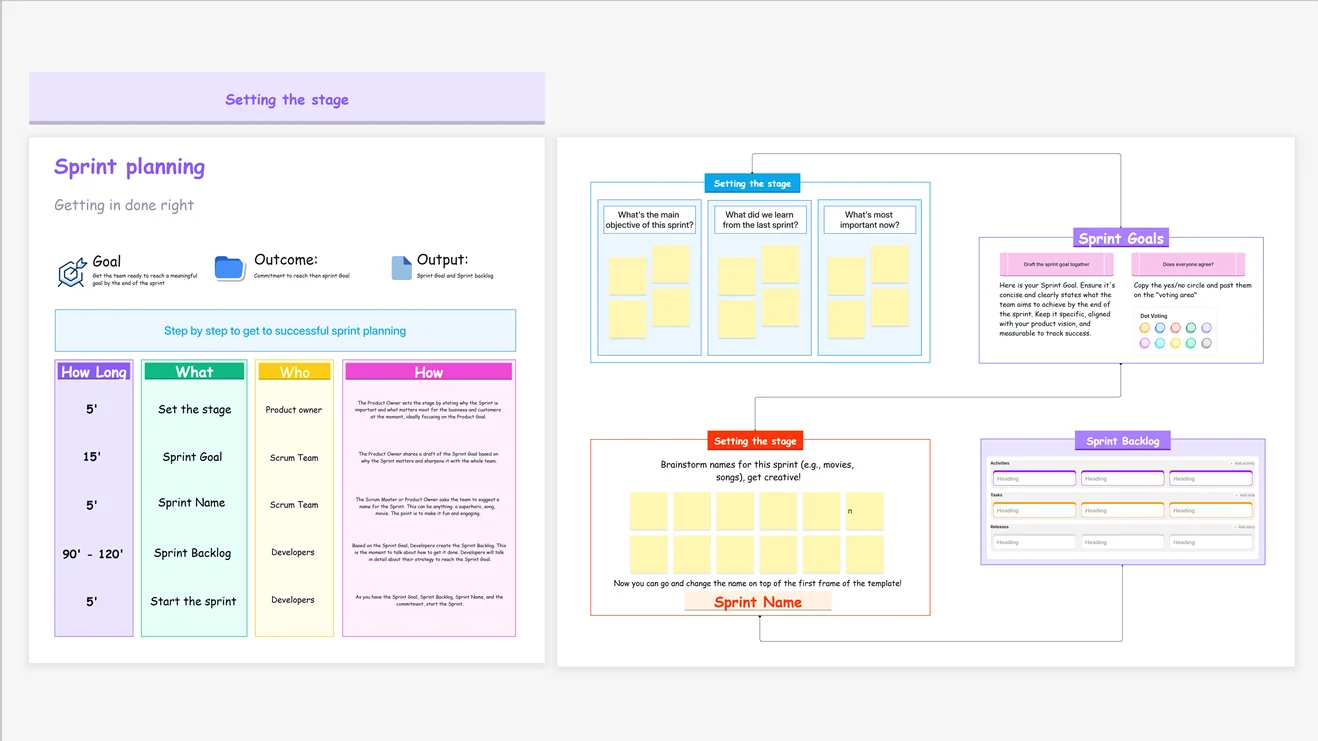
Task: Click the green What column header
Action: pyautogui.click(x=194, y=372)
